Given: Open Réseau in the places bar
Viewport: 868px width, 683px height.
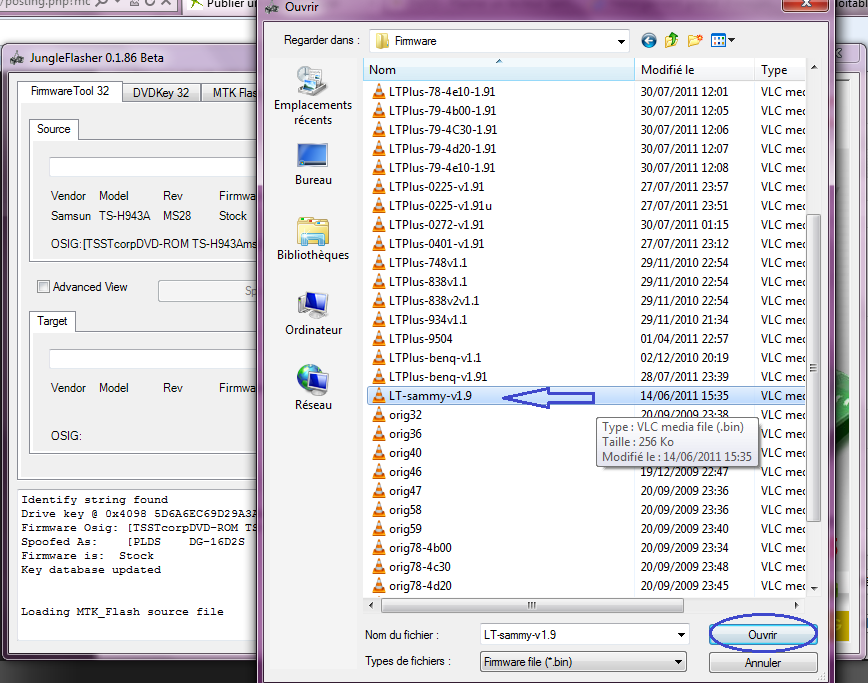Looking at the screenshot, I should (313, 387).
